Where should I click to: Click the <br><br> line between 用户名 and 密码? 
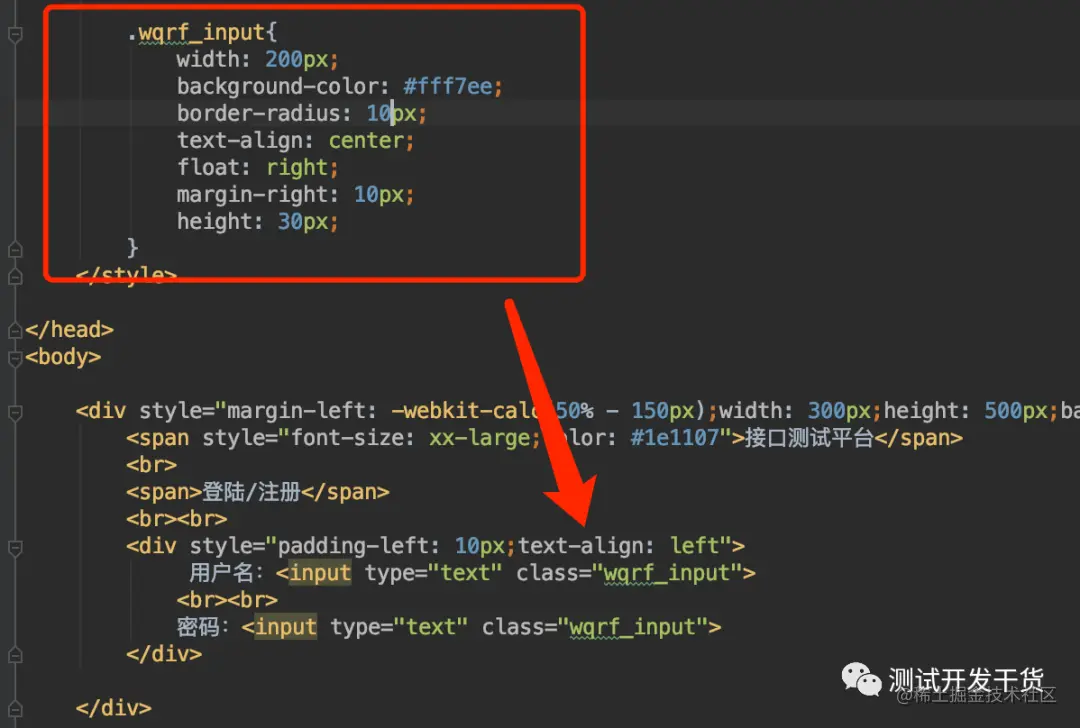tap(227, 600)
